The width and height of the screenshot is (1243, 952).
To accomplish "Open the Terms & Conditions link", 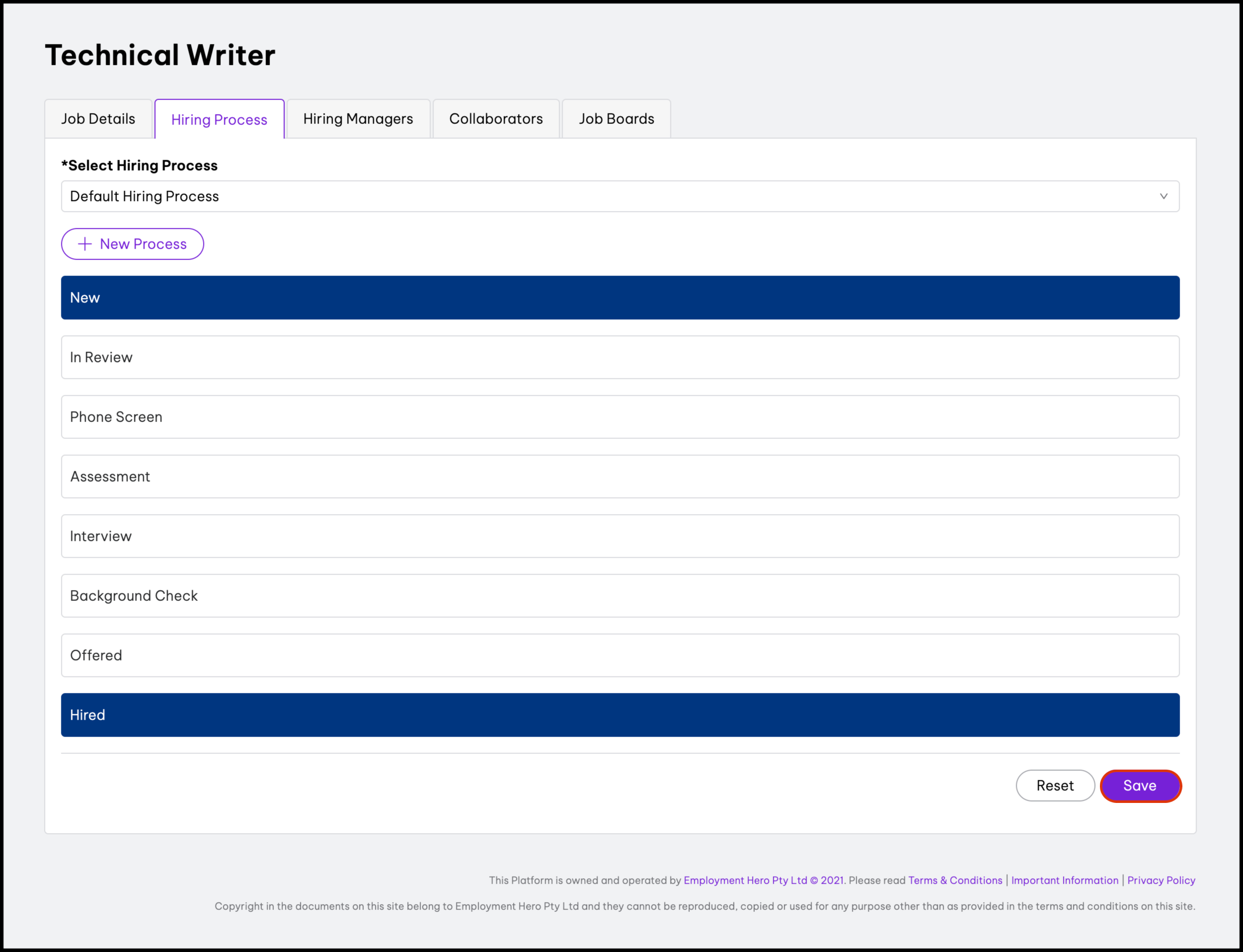I will click(x=955, y=880).
